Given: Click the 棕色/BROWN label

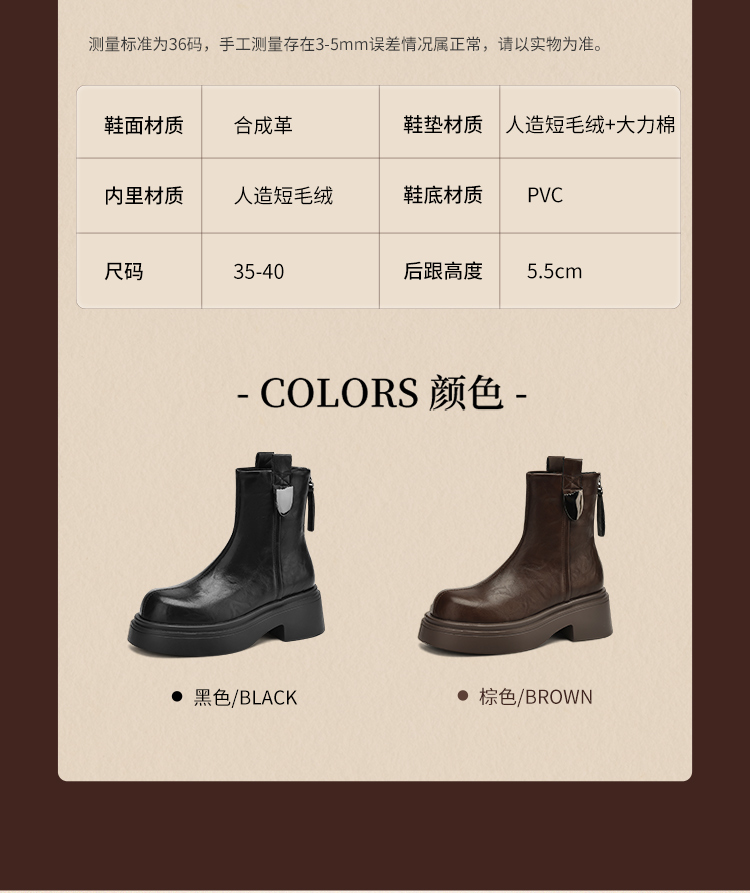Looking at the screenshot, I should tap(535, 697).
